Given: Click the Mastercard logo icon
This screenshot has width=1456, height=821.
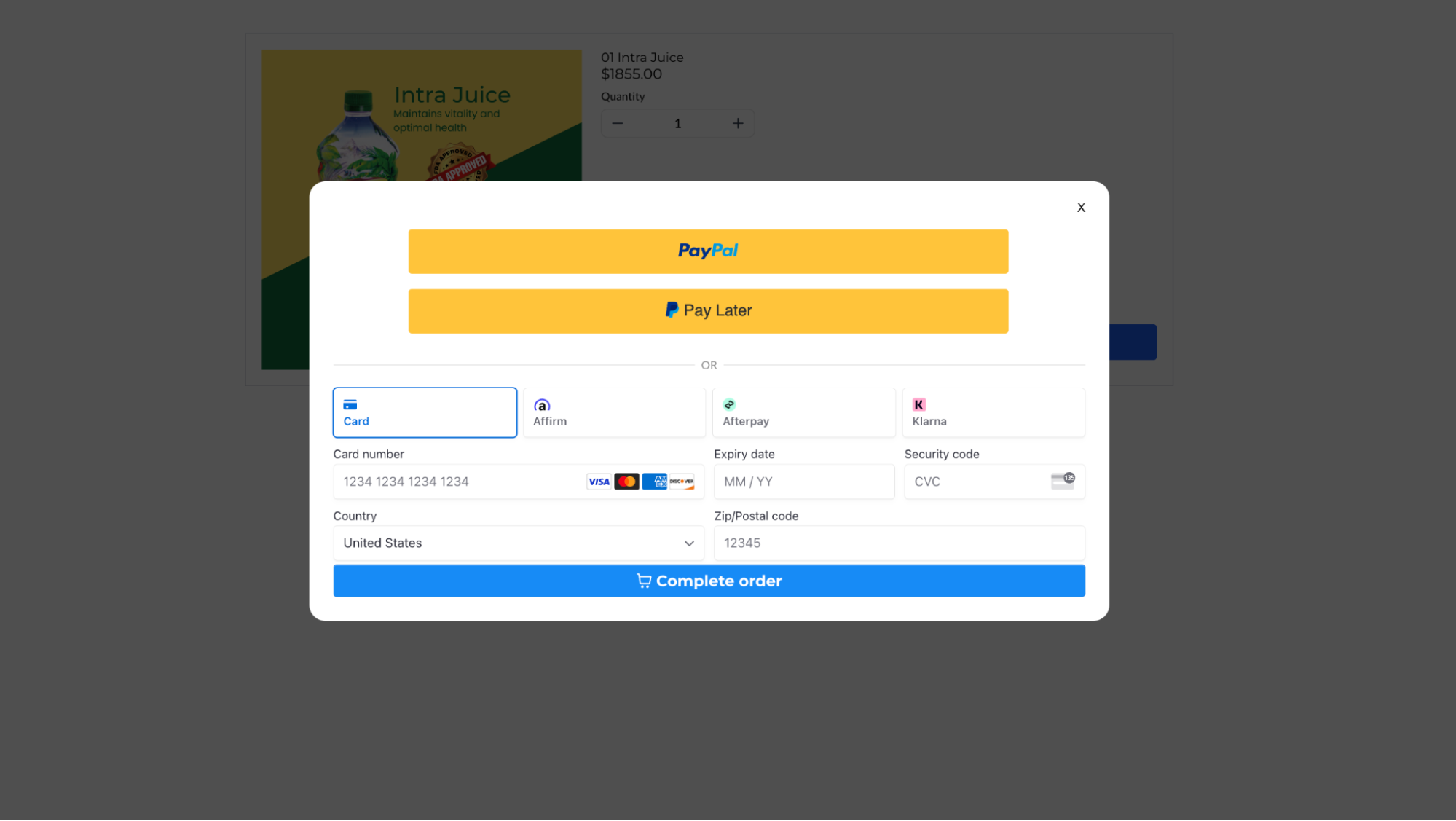Looking at the screenshot, I should (x=626, y=482).
